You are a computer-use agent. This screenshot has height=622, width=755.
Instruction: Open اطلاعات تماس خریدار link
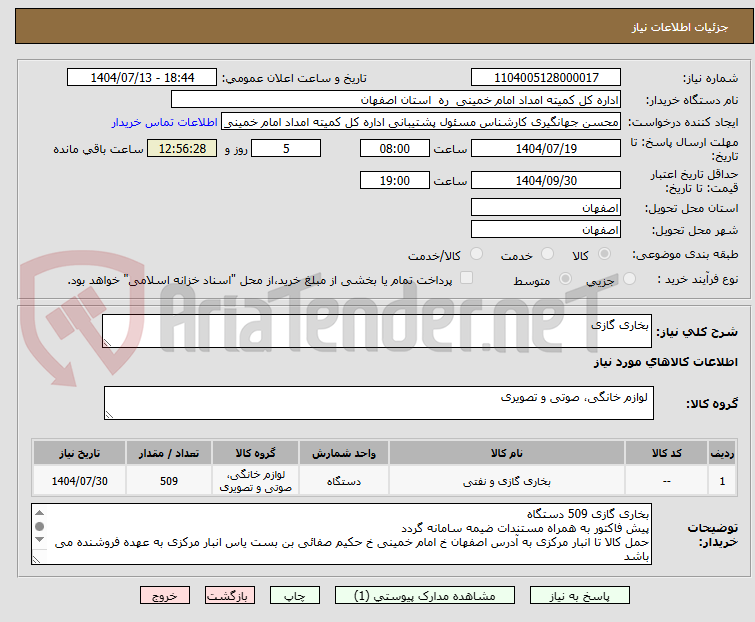click(x=165, y=122)
